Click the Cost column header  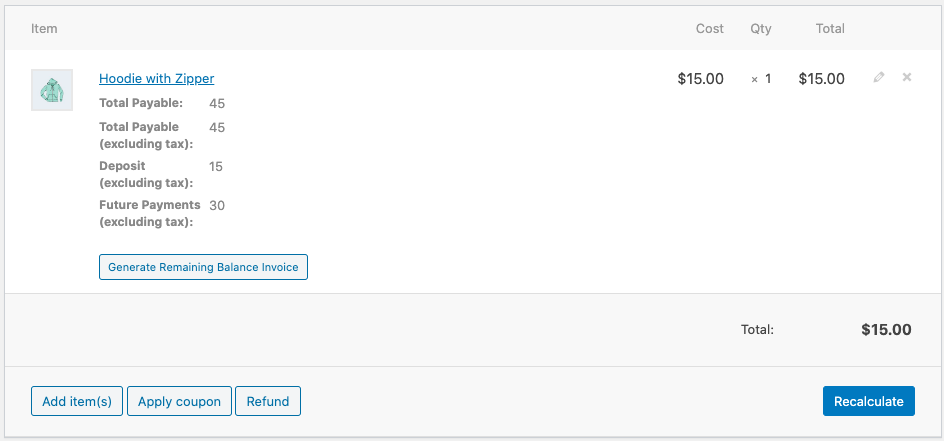(x=709, y=29)
